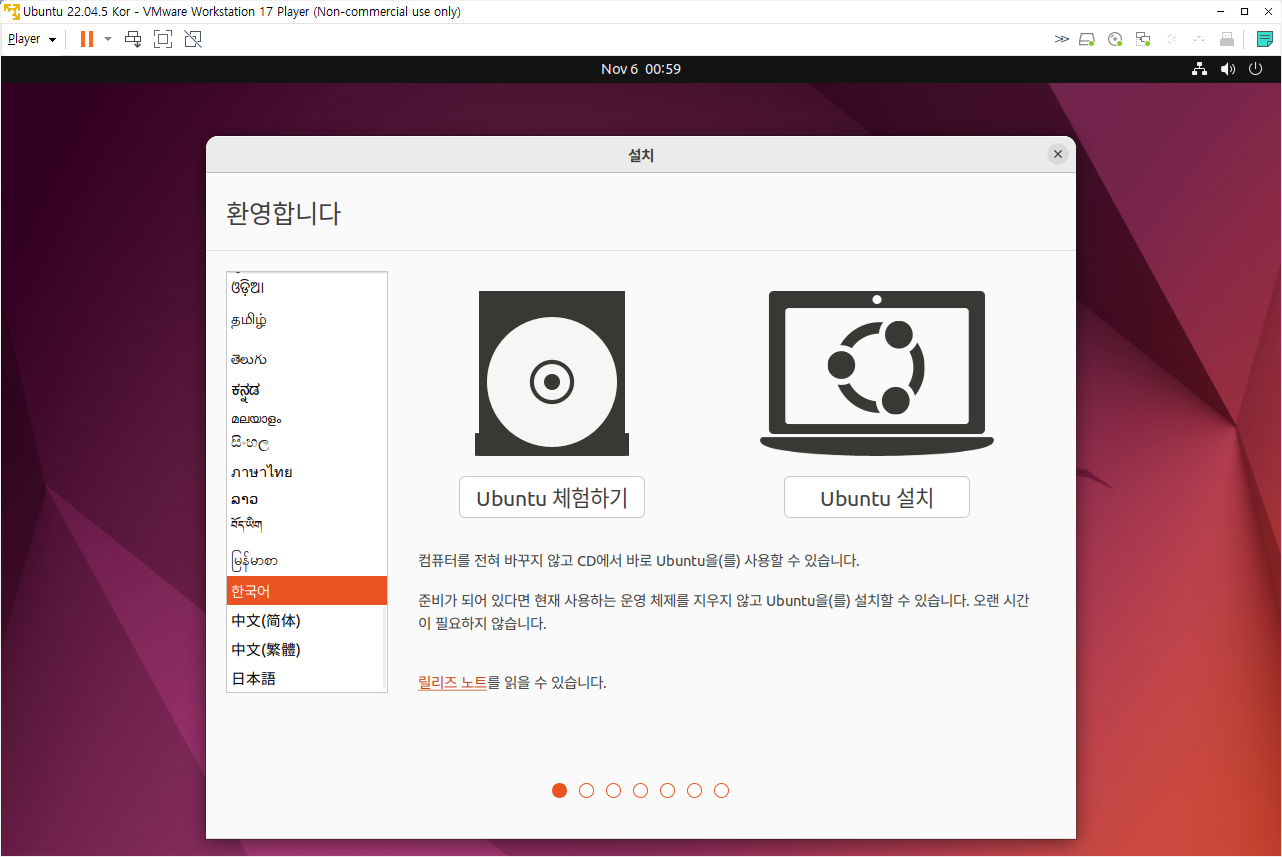
Task: Click the Ubuntu 설치 button
Action: coord(877,497)
